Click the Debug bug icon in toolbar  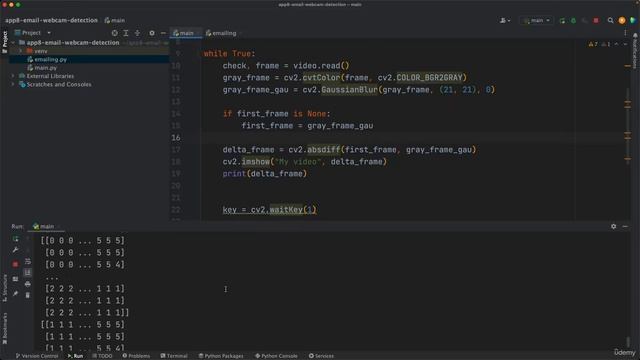[573, 20]
